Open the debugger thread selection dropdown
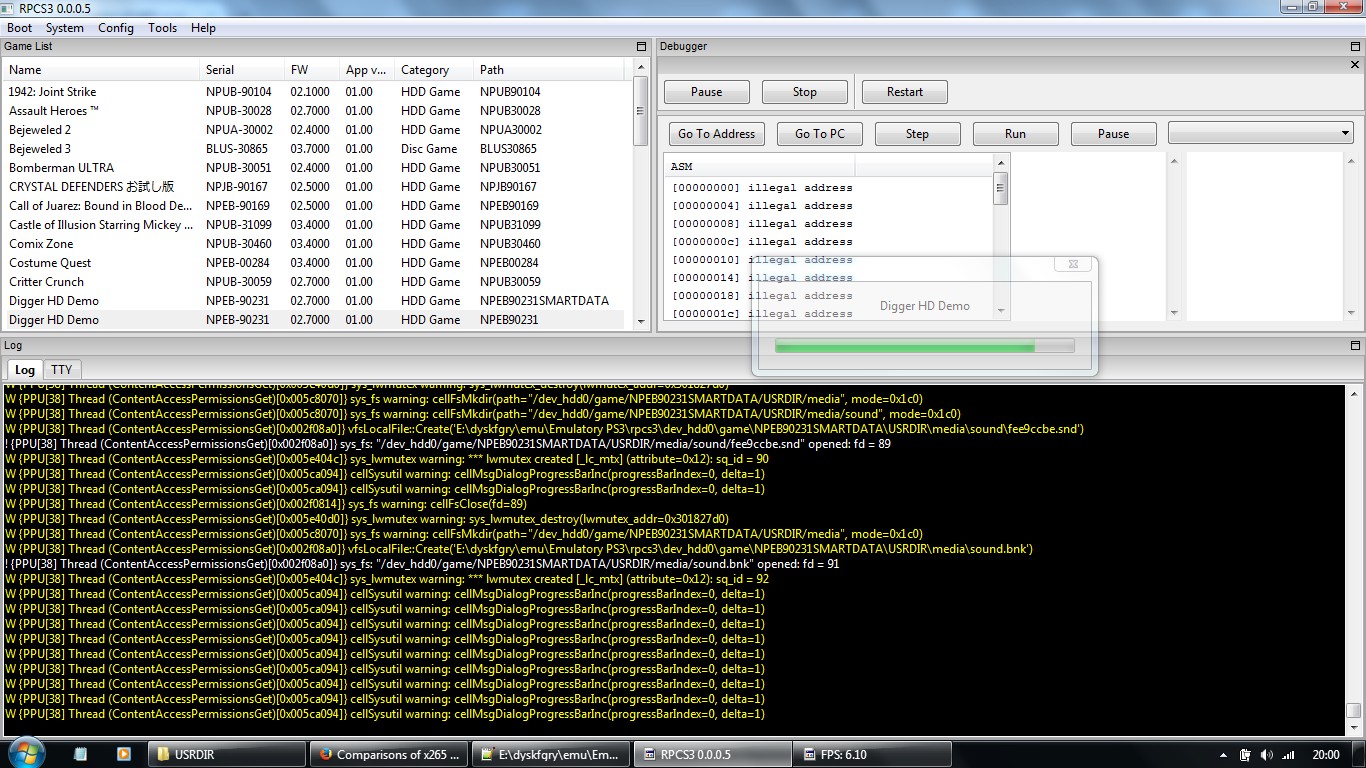 pyautogui.click(x=1260, y=133)
